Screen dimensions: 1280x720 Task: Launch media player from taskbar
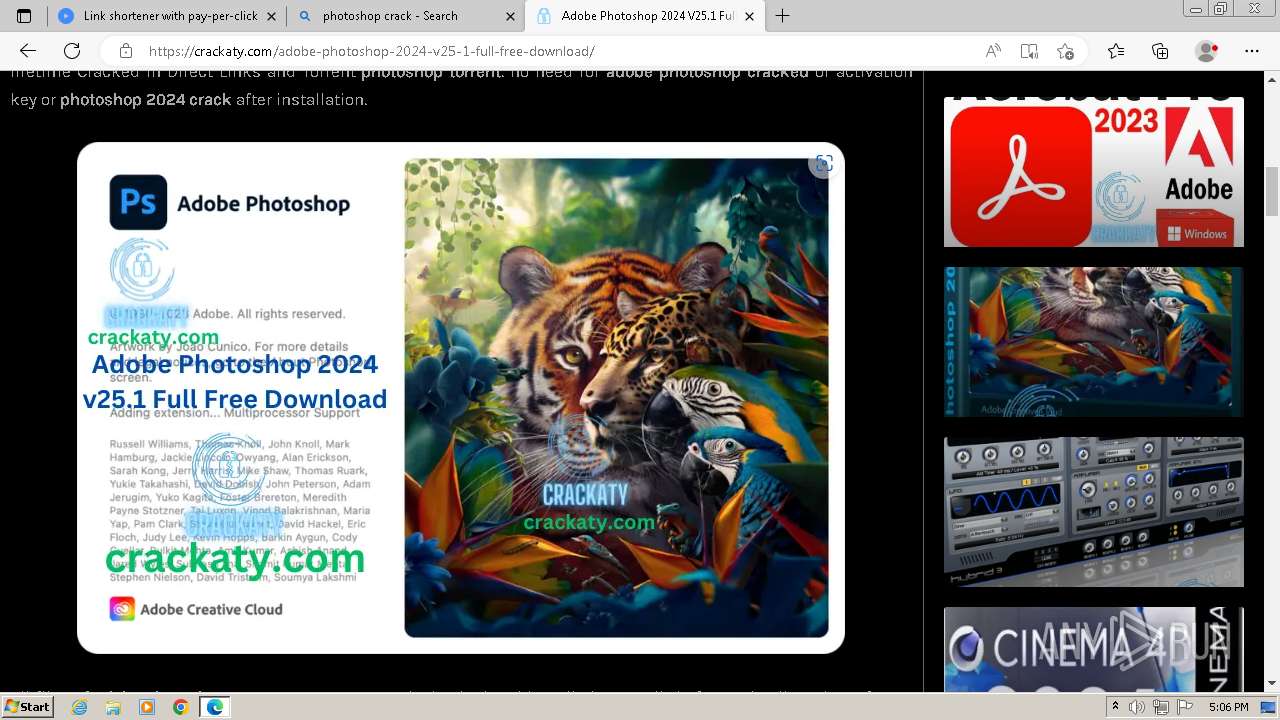pyautogui.click(x=147, y=707)
